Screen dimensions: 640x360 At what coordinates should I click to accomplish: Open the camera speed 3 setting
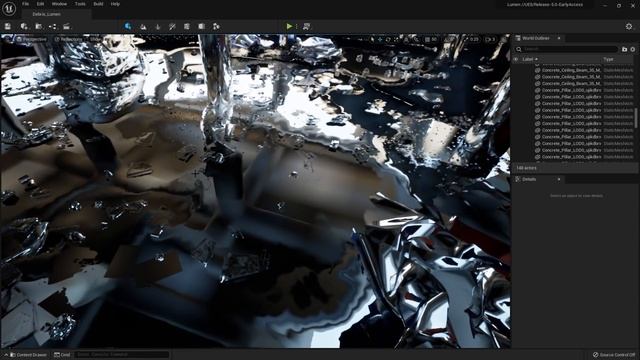(x=490, y=40)
